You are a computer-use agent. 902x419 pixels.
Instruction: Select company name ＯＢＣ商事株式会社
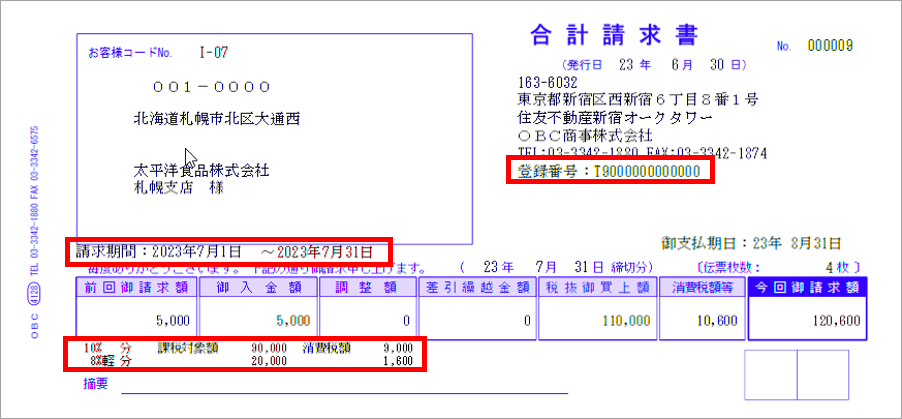pyautogui.click(x=585, y=136)
